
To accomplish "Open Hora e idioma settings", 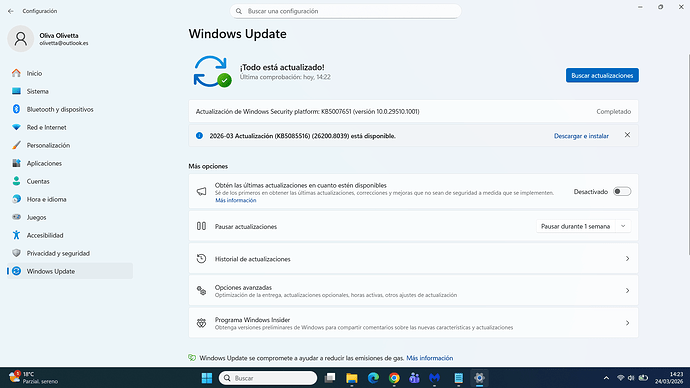I will tap(70, 199).
